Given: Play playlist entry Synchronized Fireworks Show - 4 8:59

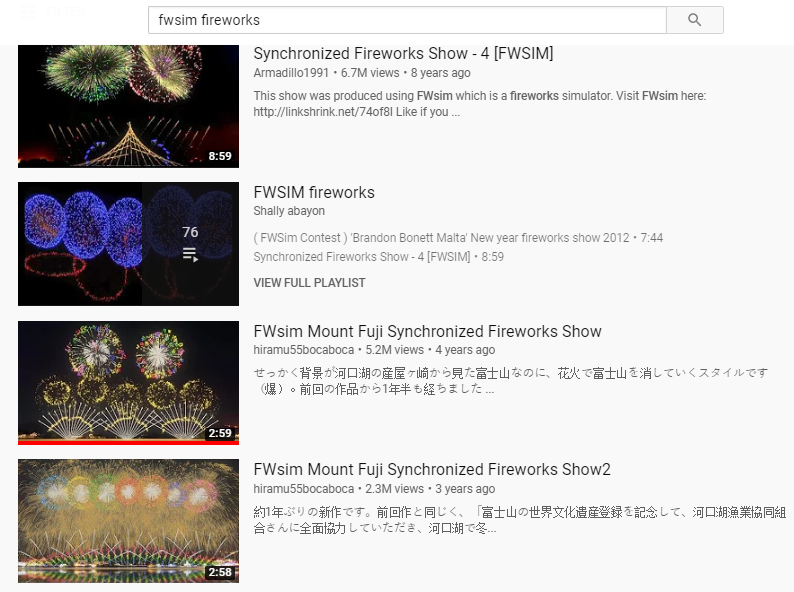Looking at the screenshot, I should pyautogui.click(x=378, y=257).
